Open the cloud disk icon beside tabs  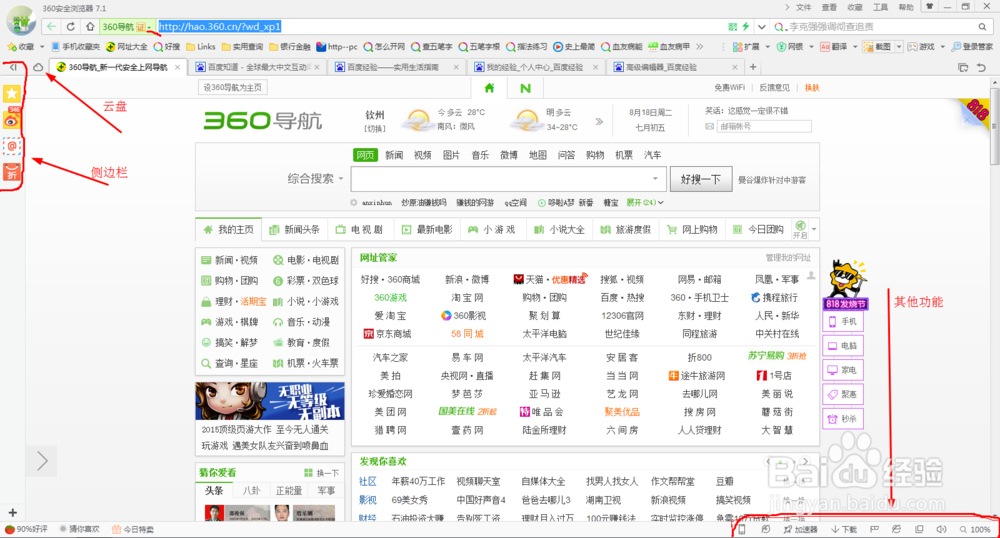click(x=38, y=67)
